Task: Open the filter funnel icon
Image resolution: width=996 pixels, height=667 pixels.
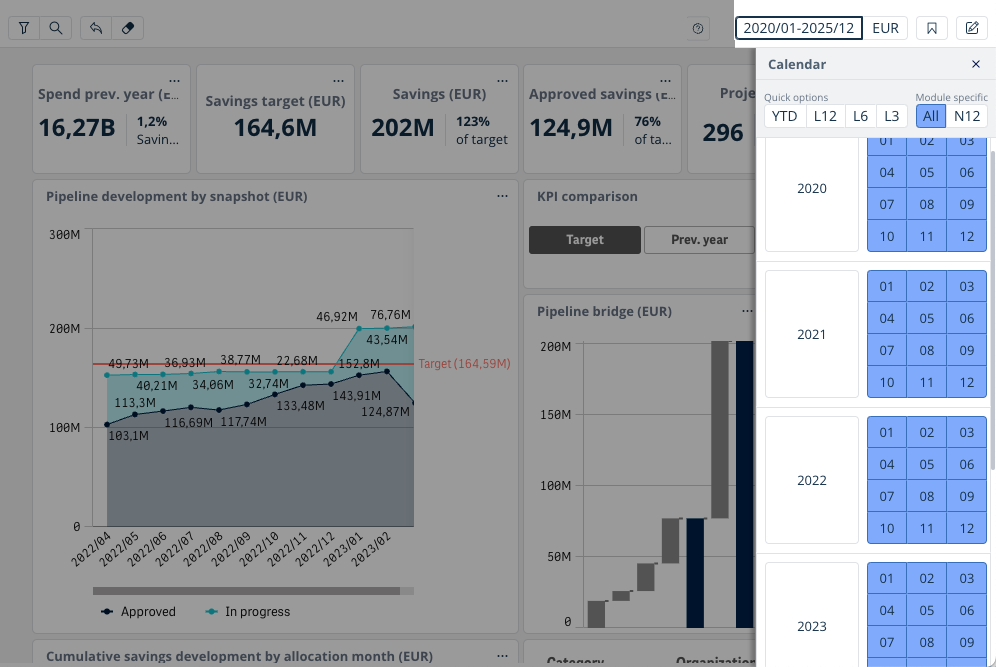Action: (x=24, y=28)
